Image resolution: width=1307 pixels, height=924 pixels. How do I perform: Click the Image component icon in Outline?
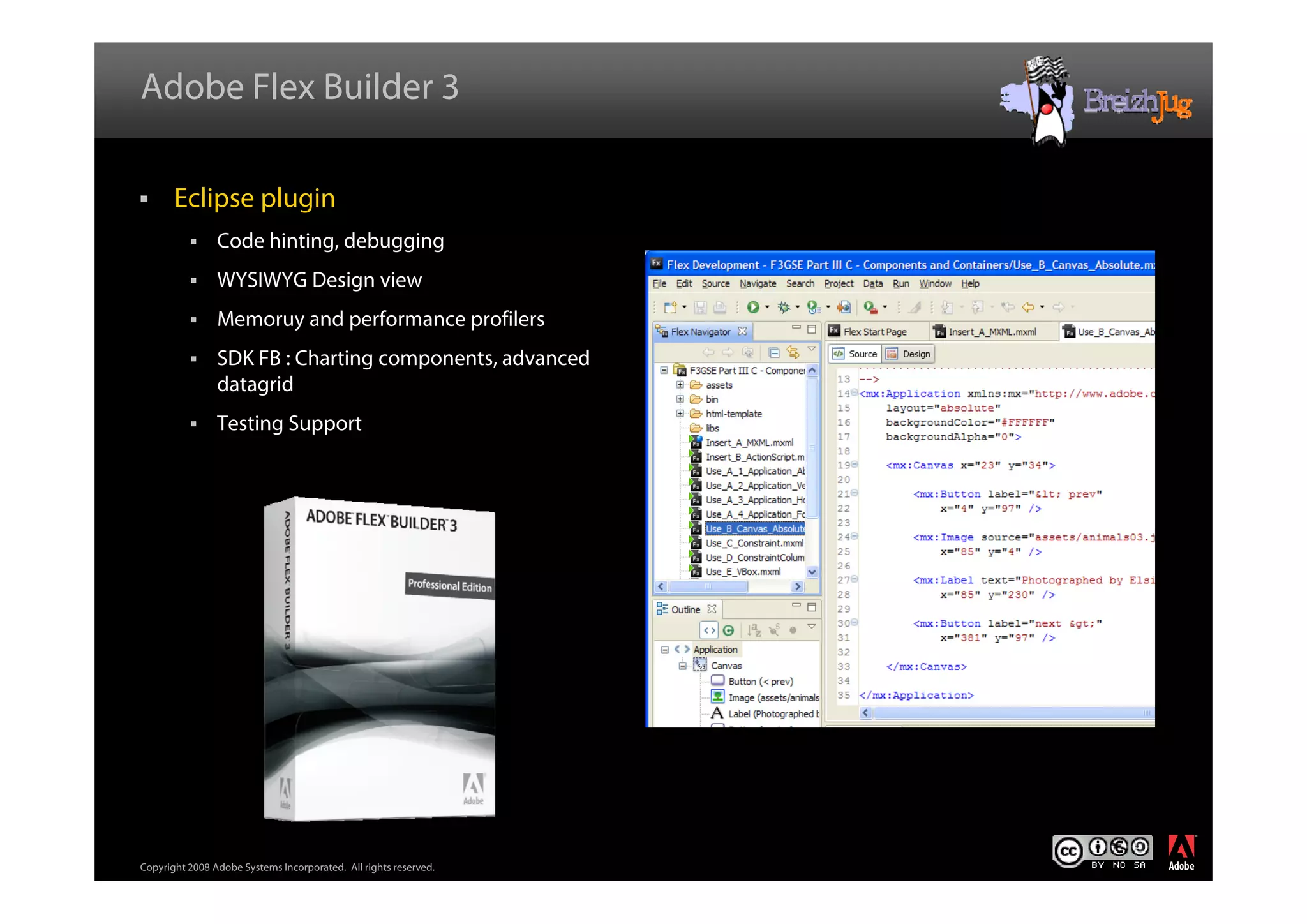tap(718, 697)
